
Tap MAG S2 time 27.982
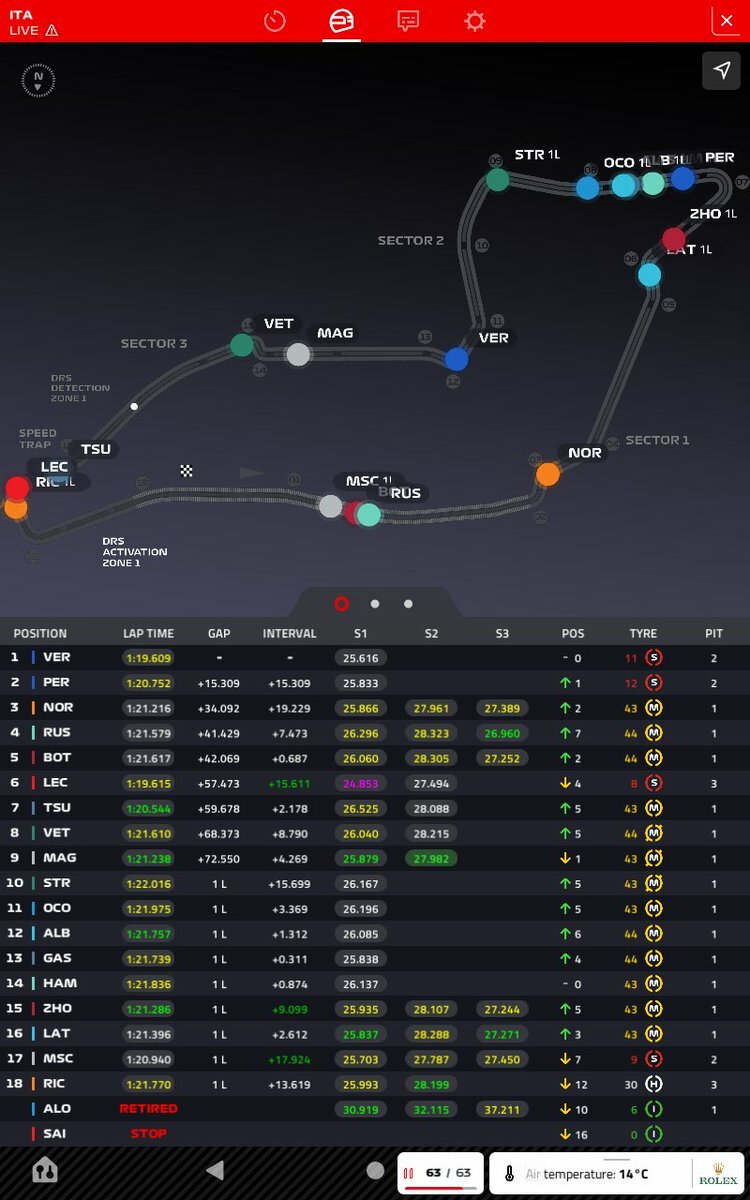[431, 858]
